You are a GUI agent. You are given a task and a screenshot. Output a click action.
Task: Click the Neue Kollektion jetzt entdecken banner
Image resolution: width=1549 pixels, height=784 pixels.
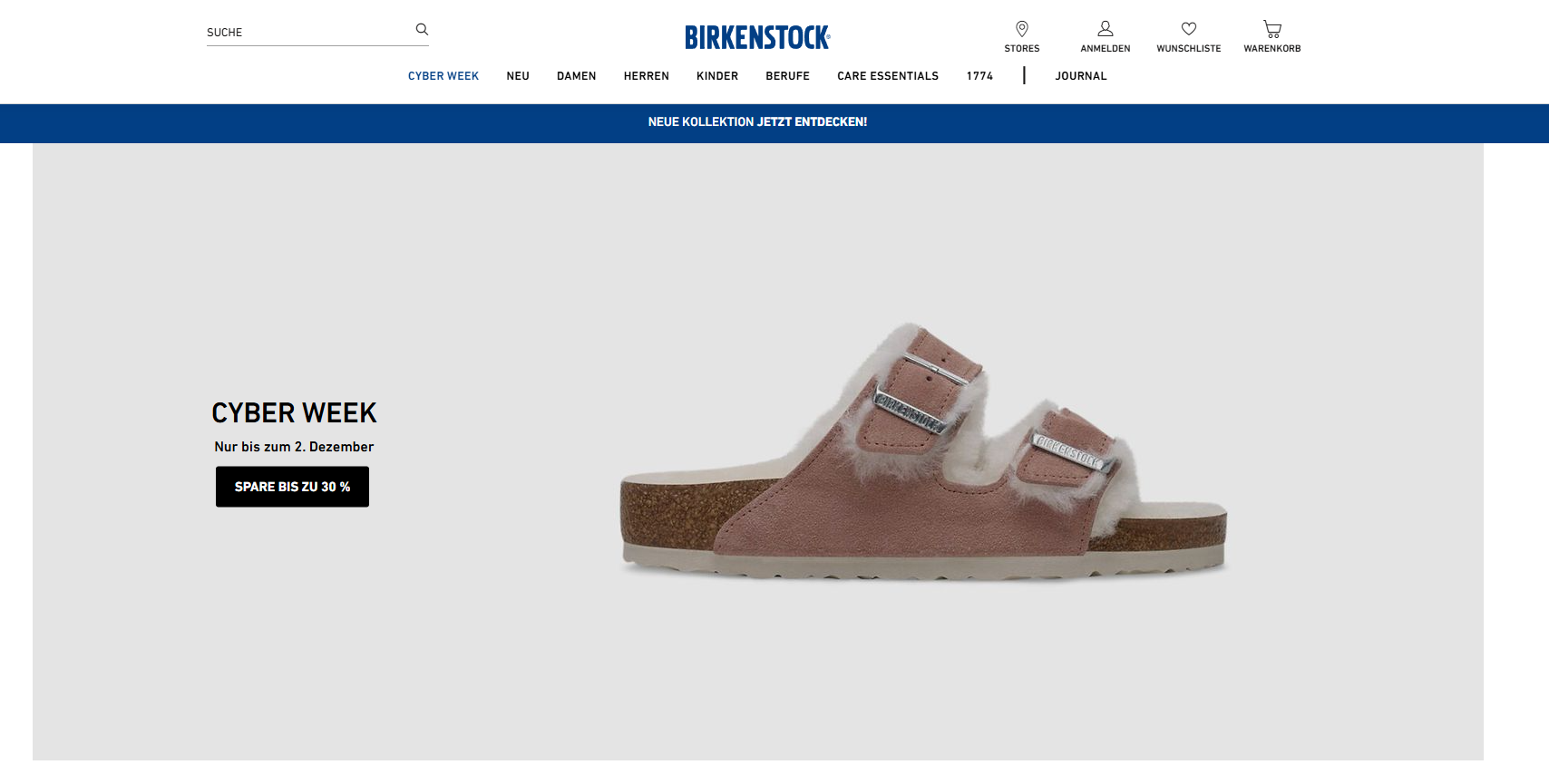(757, 122)
